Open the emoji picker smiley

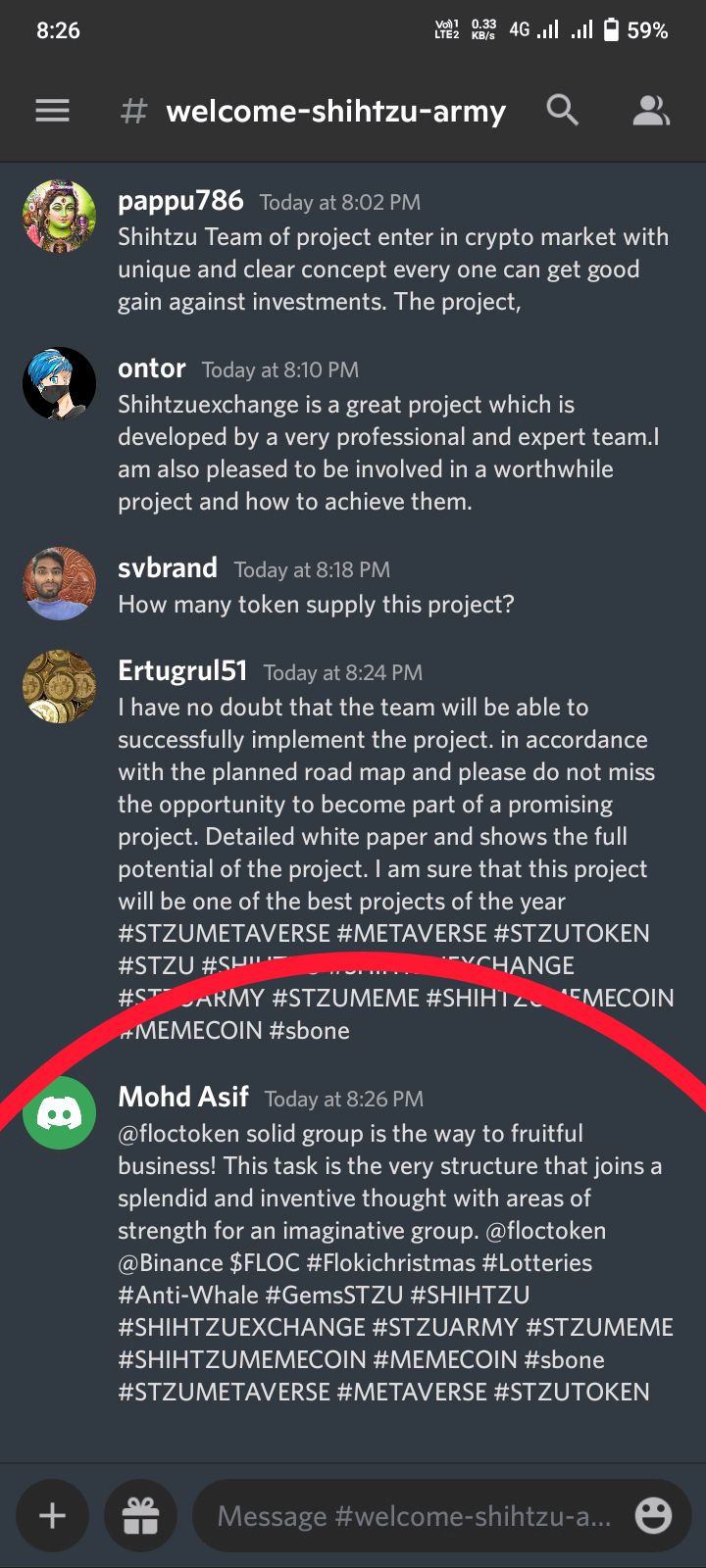[x=653, y=1516]
